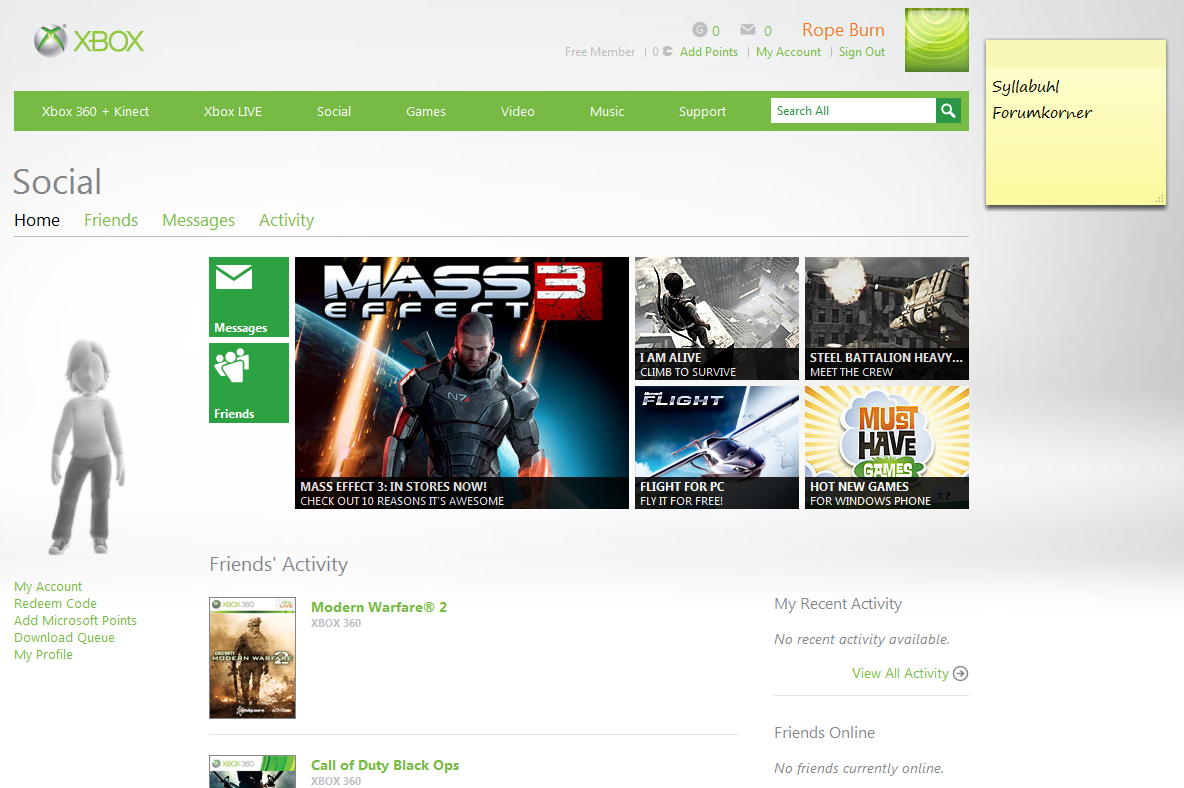The width and height of the screenshot is (1184, 788).
Task: Click My Account link in header
Action: [788, 52]
